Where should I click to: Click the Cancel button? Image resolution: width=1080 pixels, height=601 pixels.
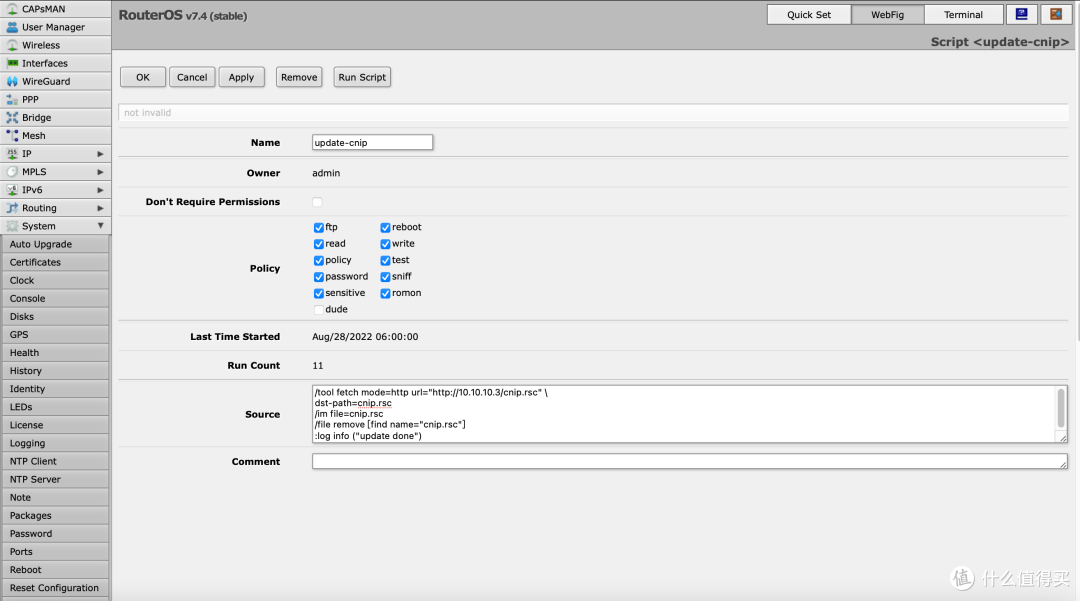tap(191, 77)
